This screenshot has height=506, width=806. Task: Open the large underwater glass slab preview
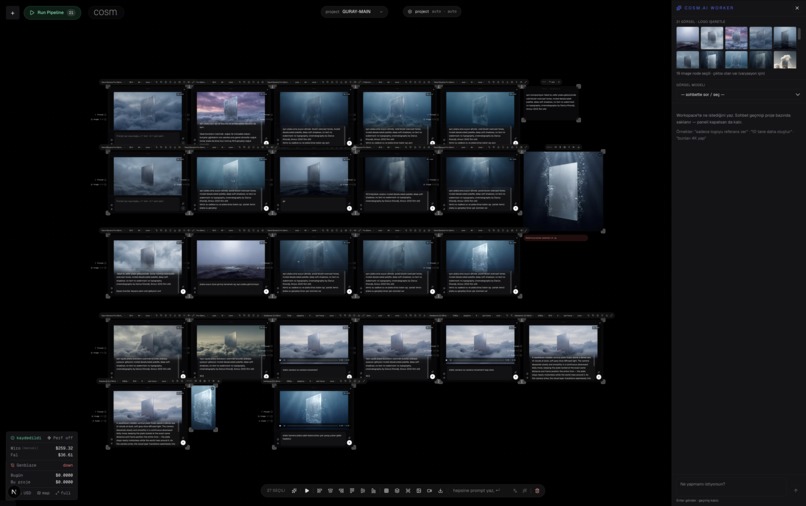[x=563, y=191]
